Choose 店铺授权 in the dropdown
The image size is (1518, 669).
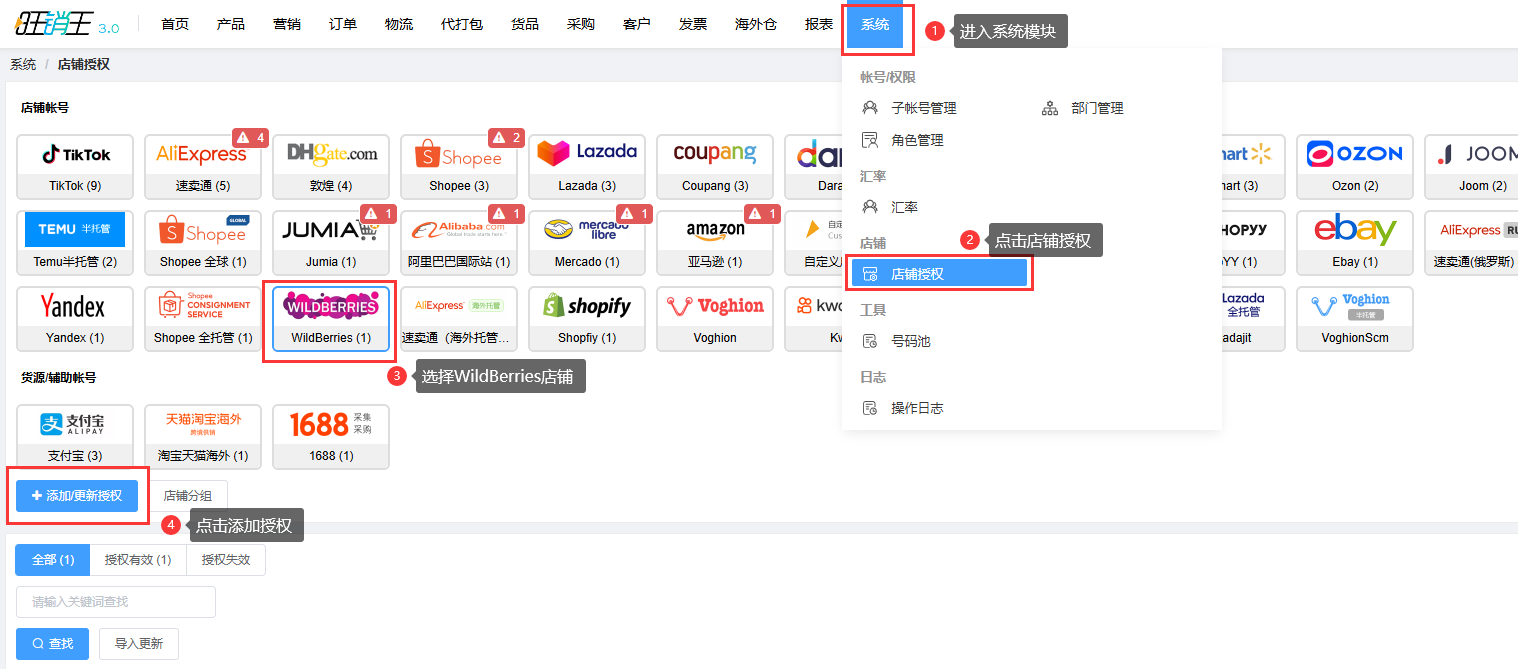point(939,273)
